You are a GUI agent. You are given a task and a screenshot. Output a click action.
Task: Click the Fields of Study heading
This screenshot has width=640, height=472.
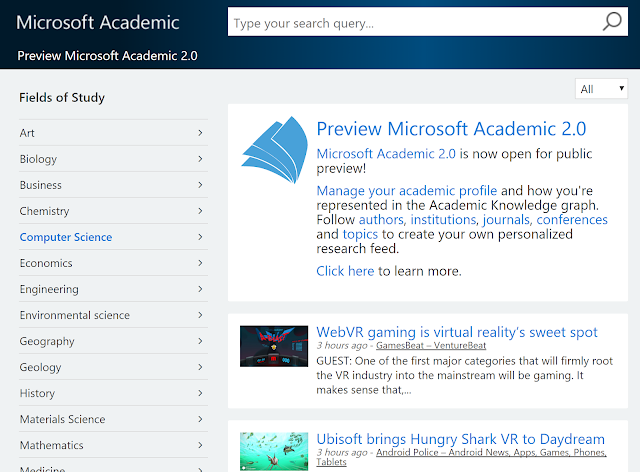(x=62, y=98)
